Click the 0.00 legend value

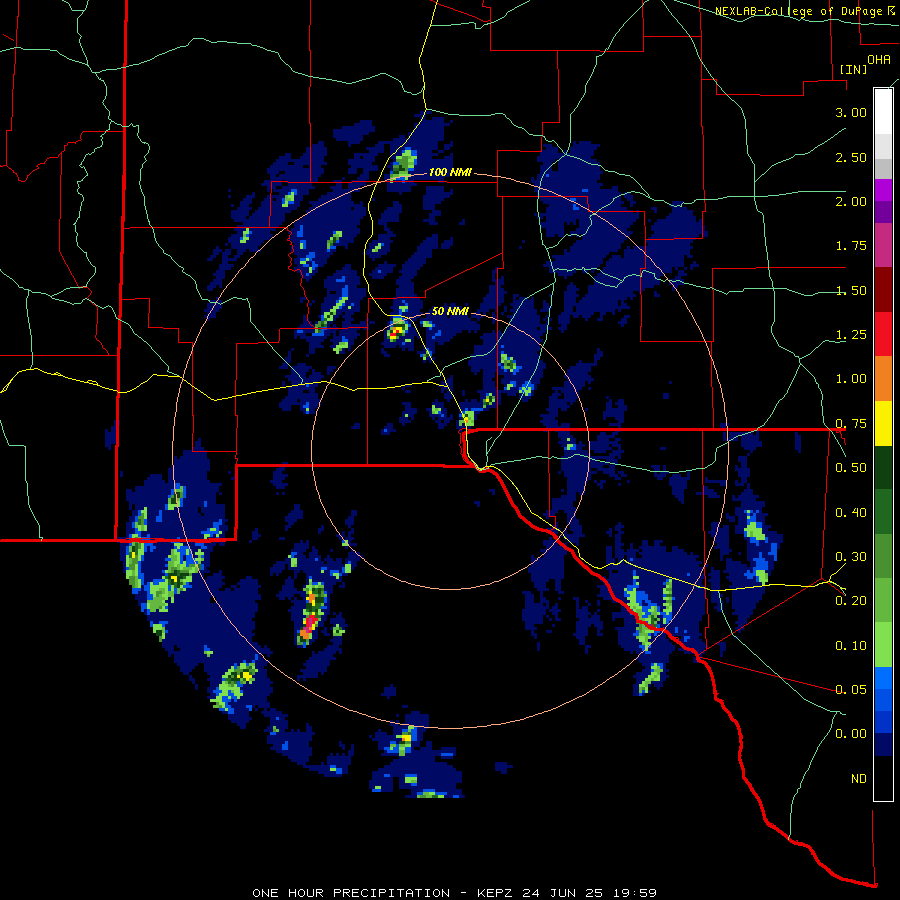(851, 734)
